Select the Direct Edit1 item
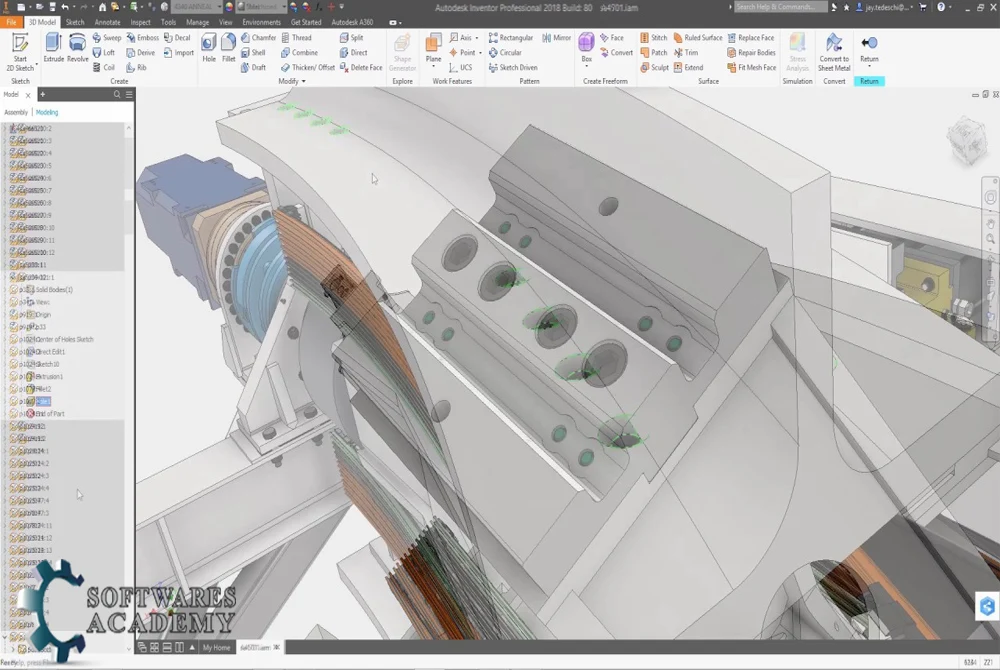 pyautogui.click(x=45, y=352)
